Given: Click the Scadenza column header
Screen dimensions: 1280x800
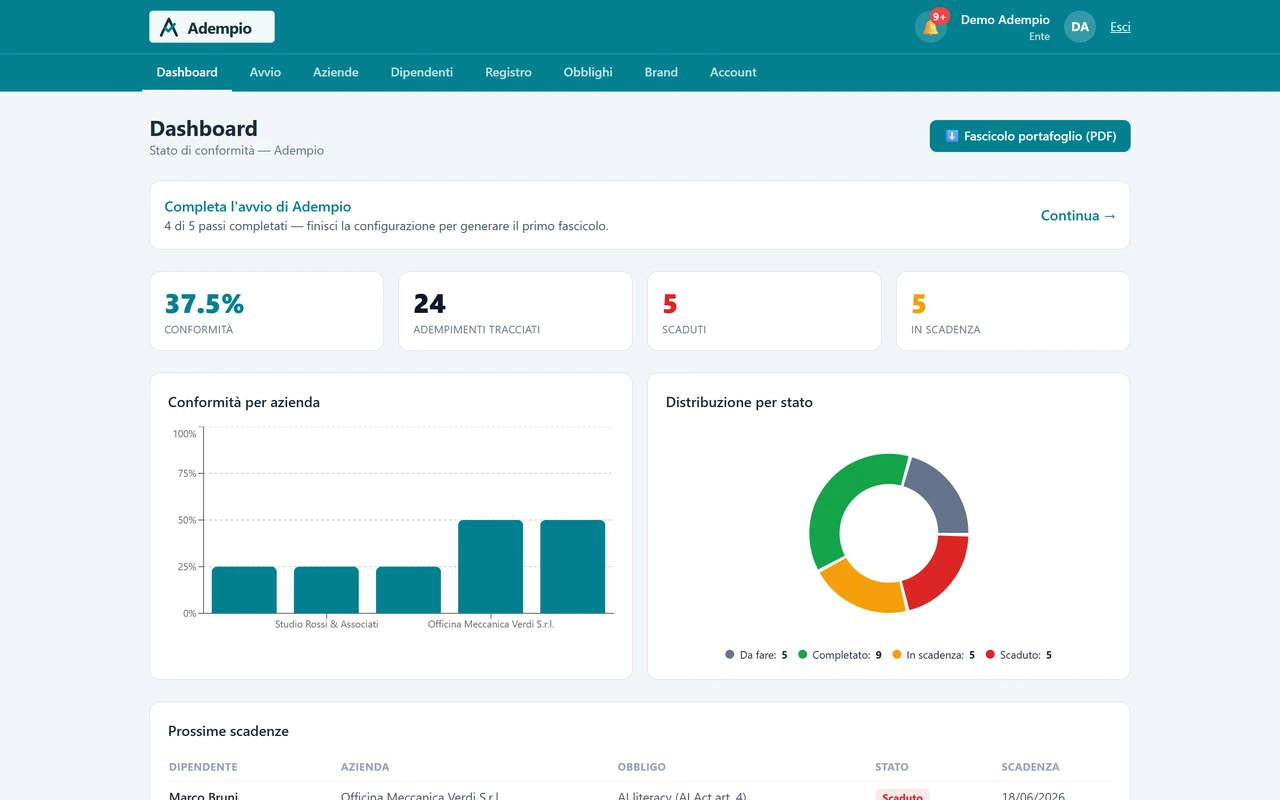Looking at the screenshot, I should point(1030,767).
